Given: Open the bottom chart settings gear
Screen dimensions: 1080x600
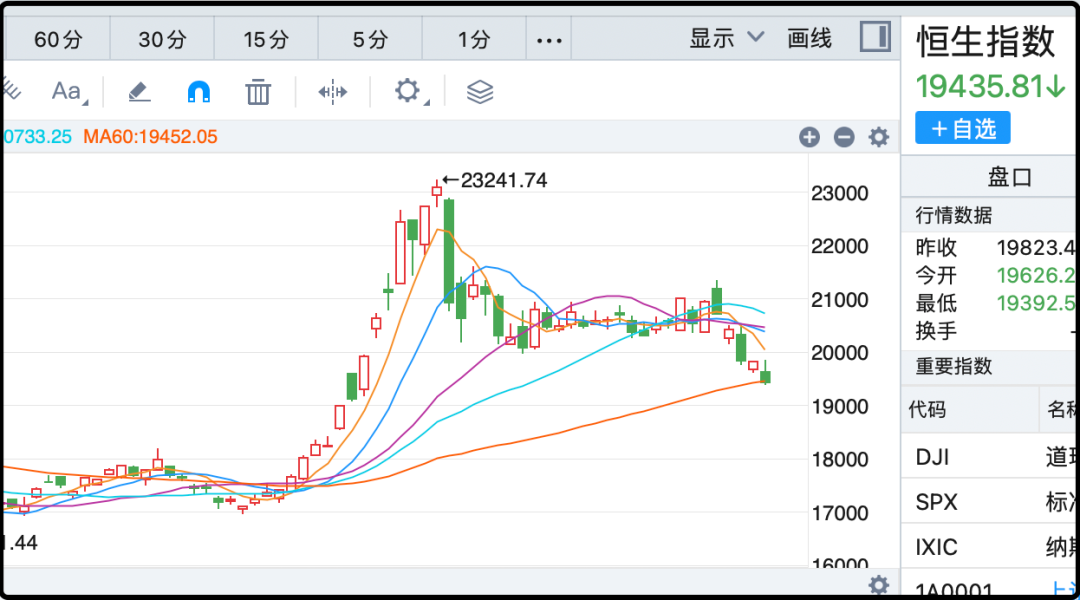Looking at the screenshot, I should pos(879,585).
